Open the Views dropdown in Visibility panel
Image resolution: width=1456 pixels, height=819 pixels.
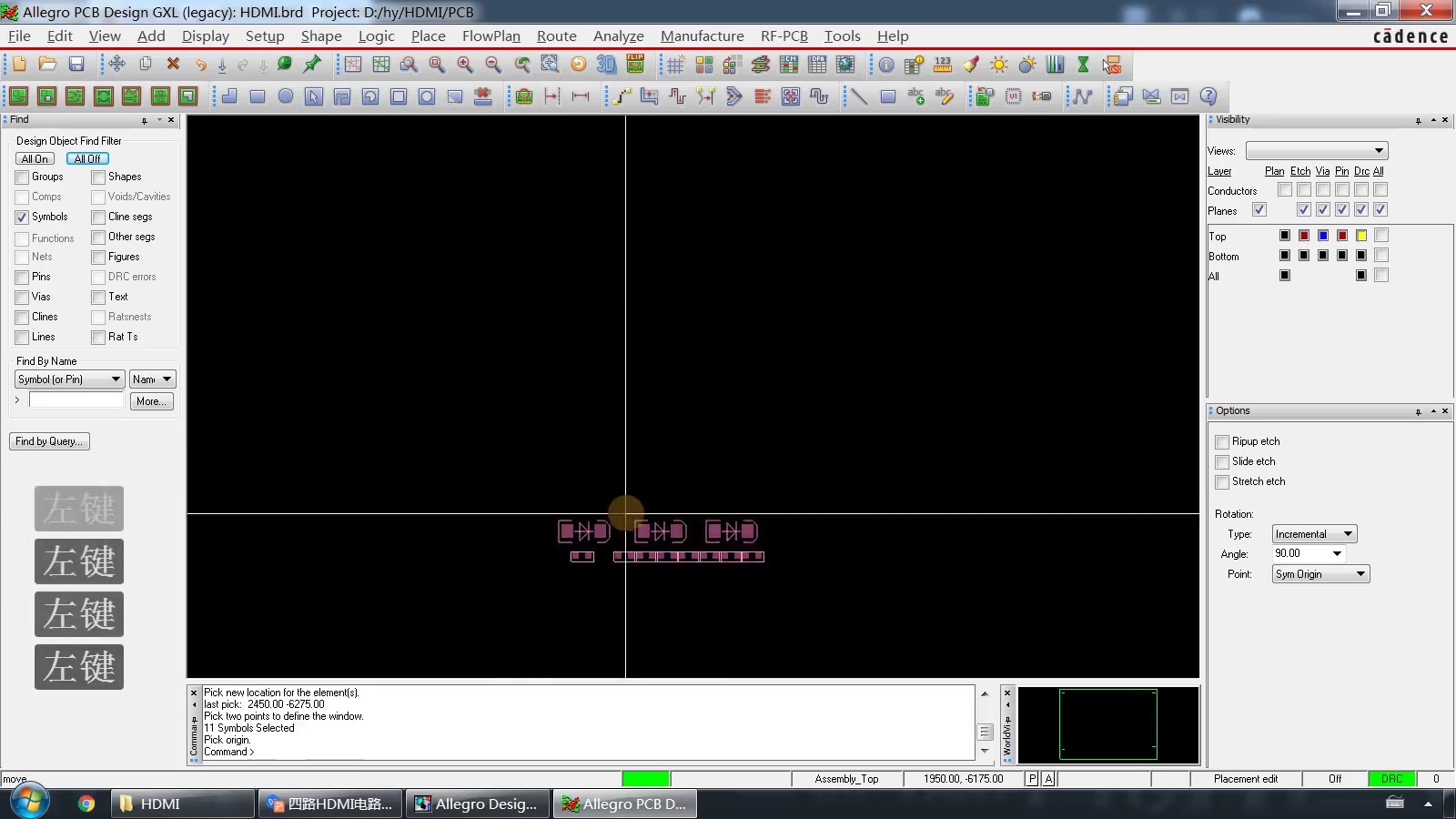(1317, 150)
